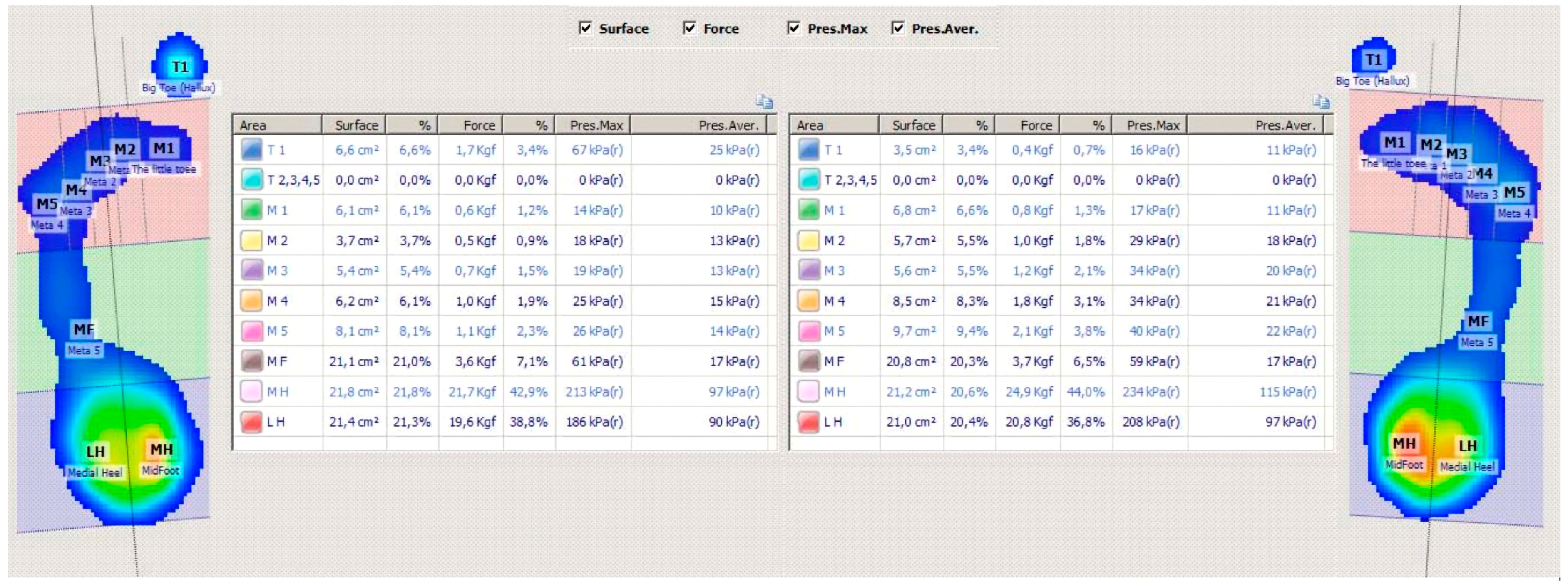Click copy icon above right table

click(1321, 102)
